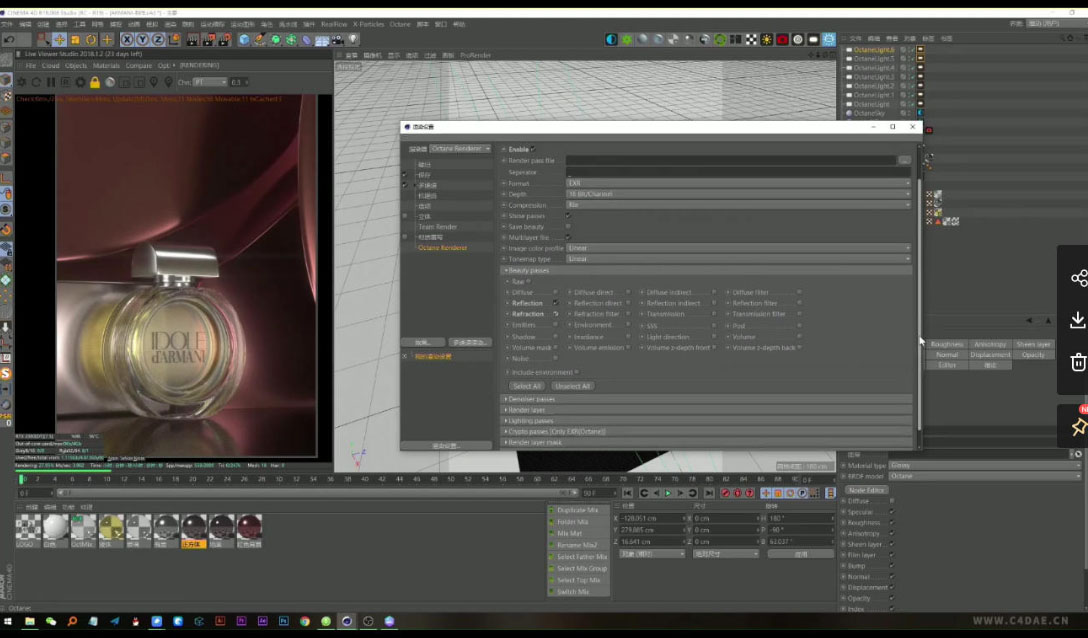Open the Format dropdown showing EXR
Viewport: 1088px width, 638px height.
tap(738, 183)
